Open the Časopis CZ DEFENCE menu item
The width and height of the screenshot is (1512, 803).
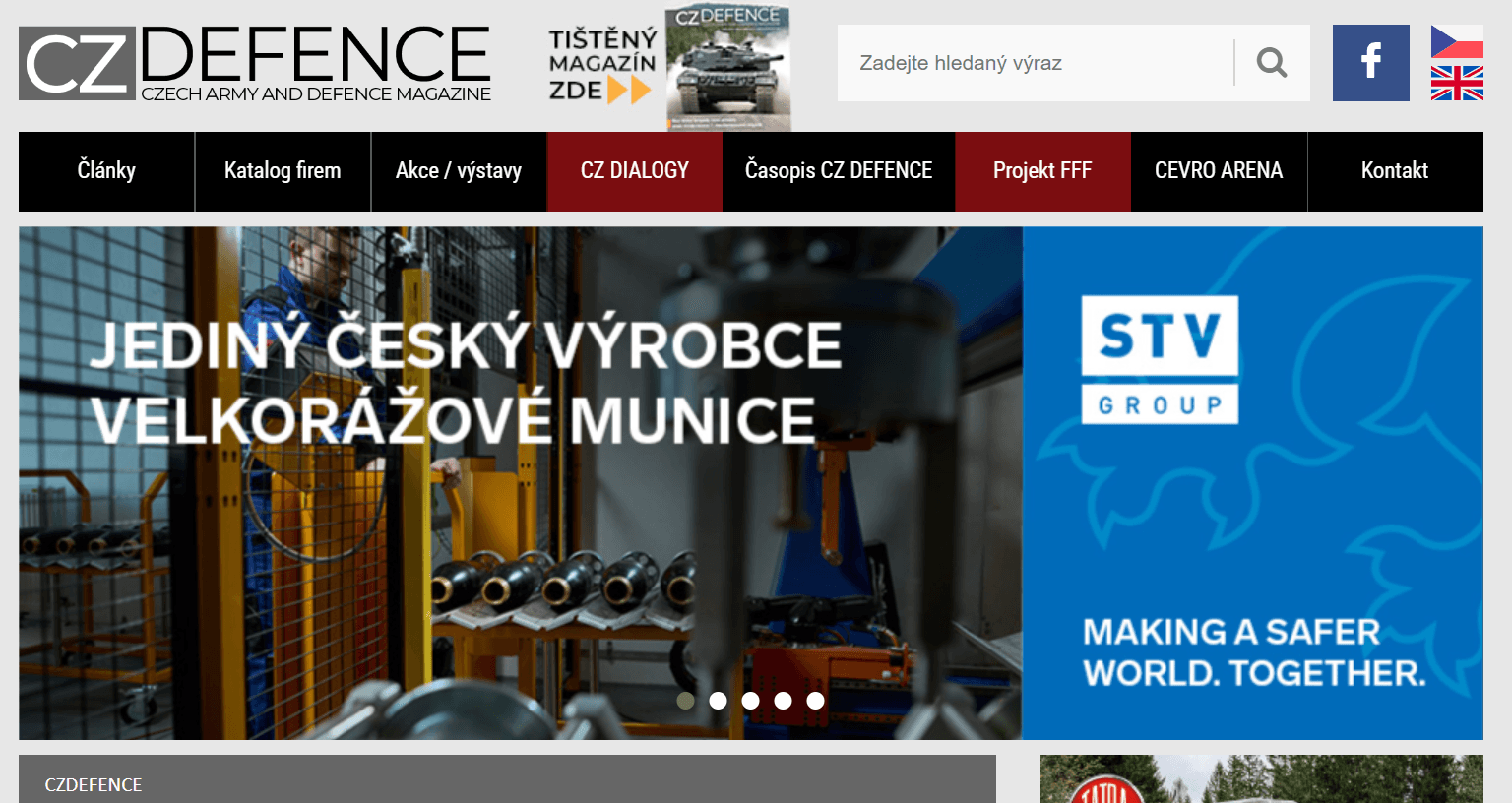coord(839,171)
